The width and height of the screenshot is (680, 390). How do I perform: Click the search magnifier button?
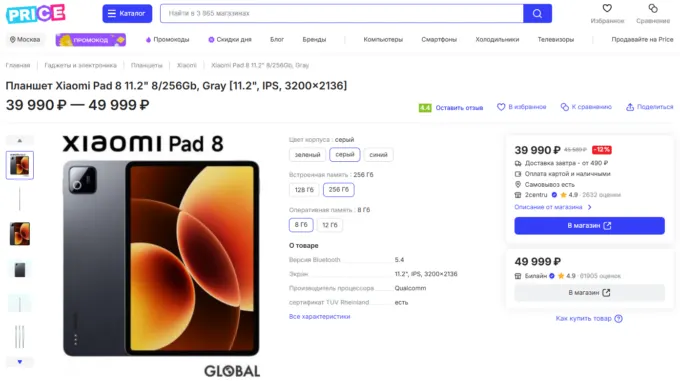coord(537,13)
